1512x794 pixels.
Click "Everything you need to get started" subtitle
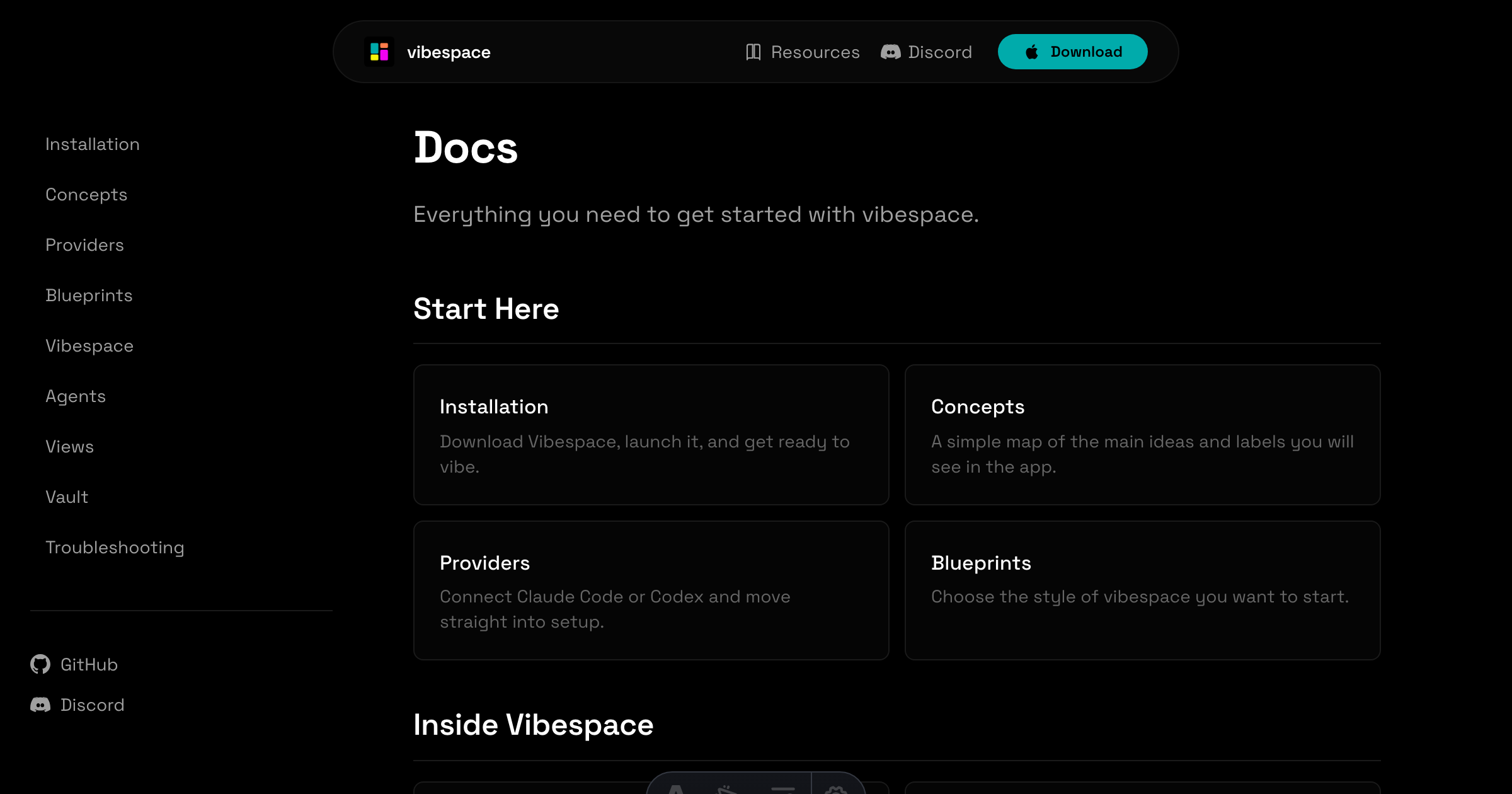click(x=696, y=215)
